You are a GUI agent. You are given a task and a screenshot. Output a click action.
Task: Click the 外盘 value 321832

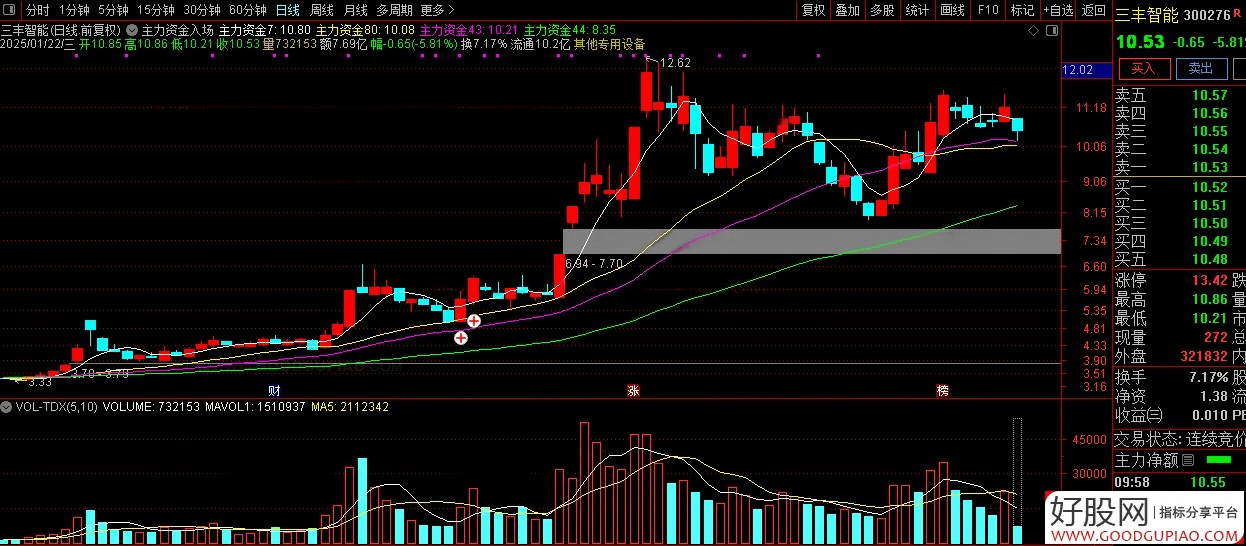pyautogui.click(x=1203, y=356)
